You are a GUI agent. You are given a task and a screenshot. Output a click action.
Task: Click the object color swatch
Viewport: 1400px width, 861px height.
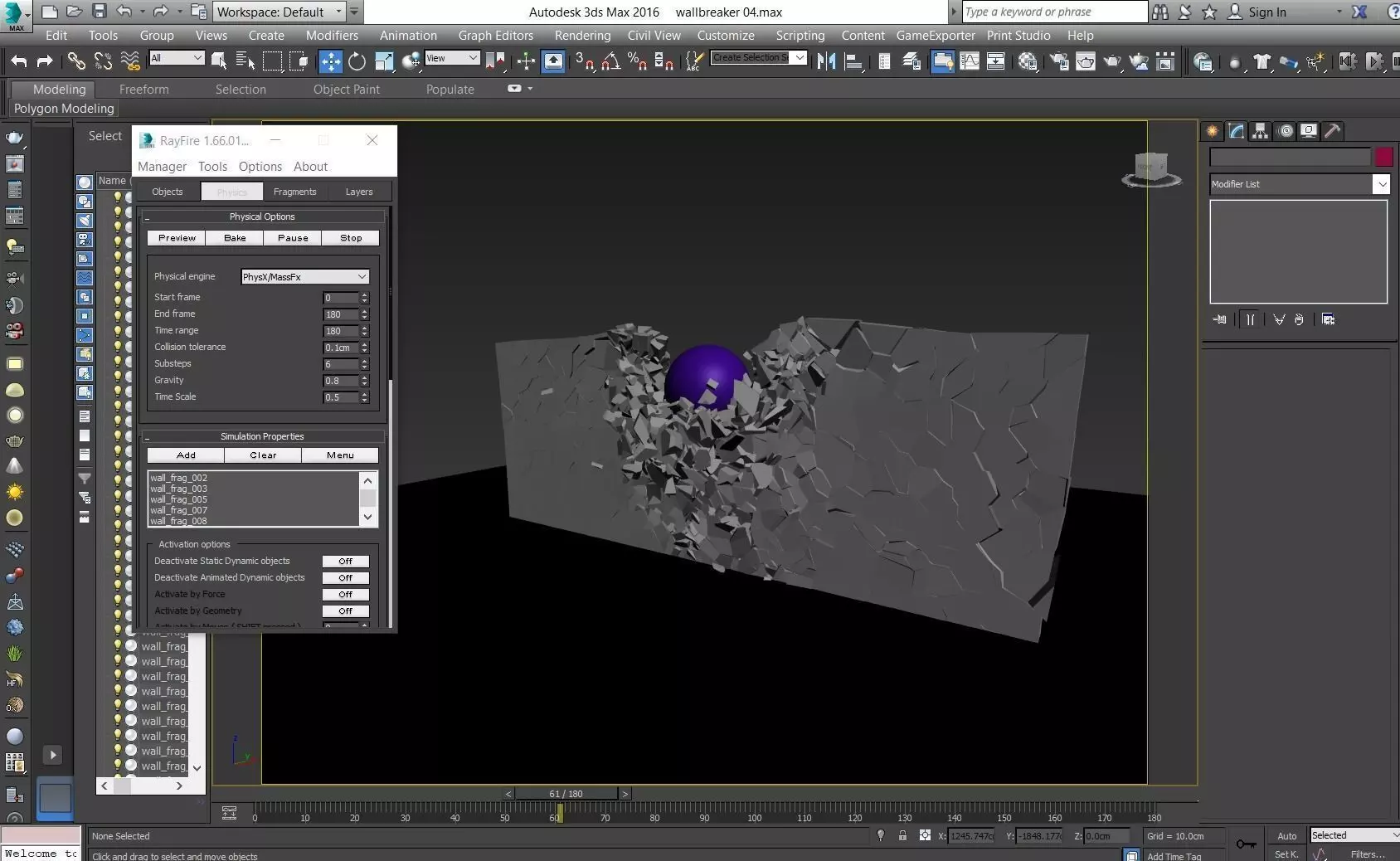[1383, 157]
